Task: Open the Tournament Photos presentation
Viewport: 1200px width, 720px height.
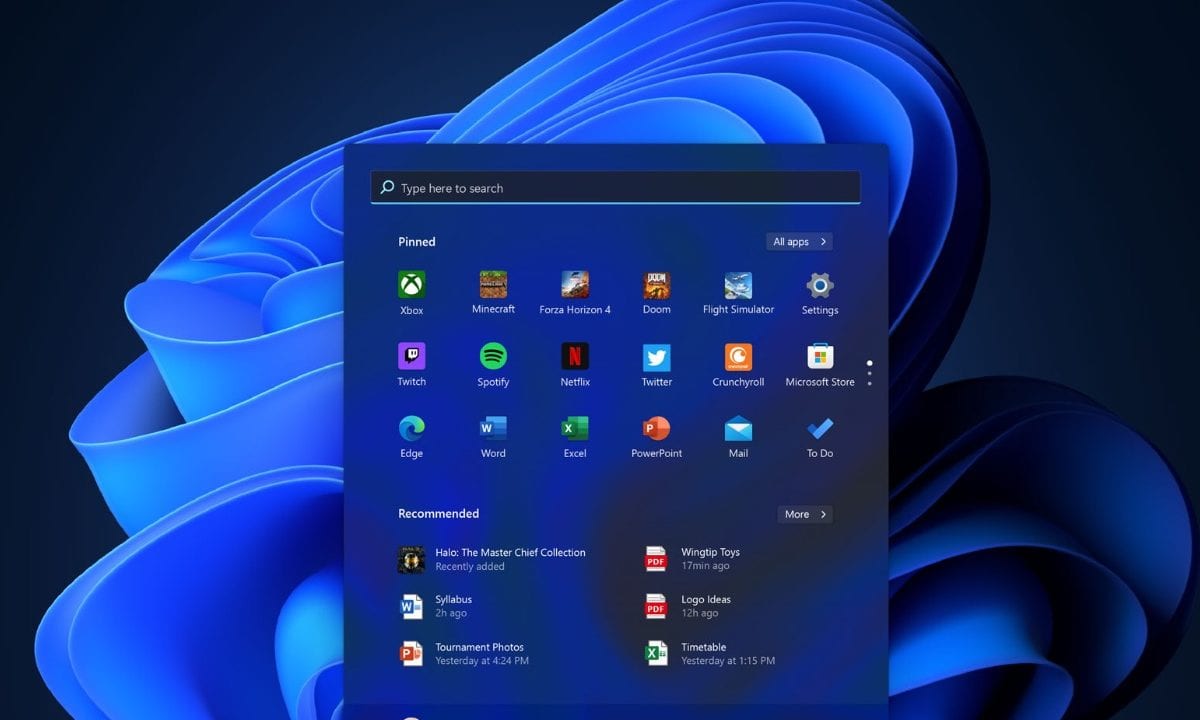Action: 464,653
